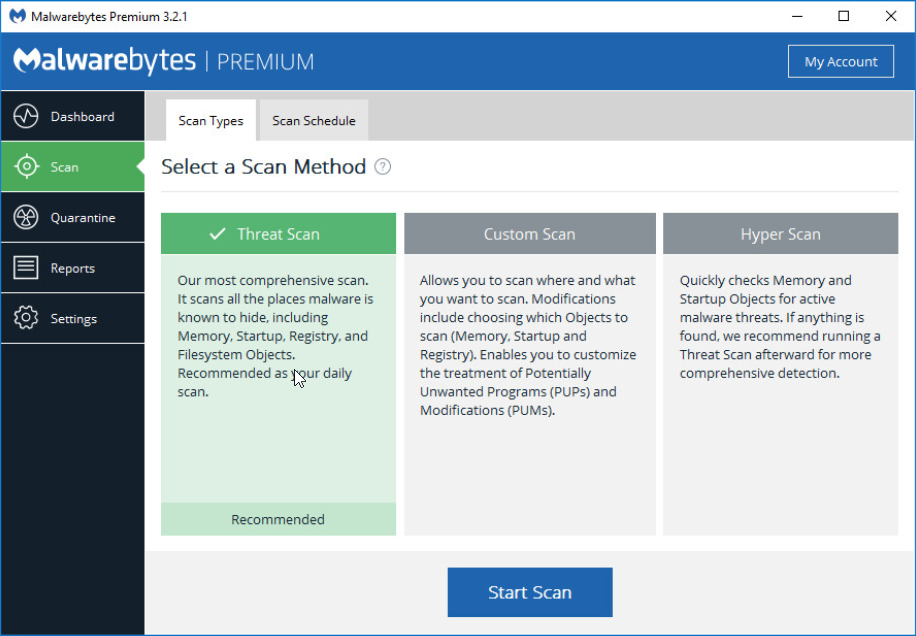Open Quarantine via radiation icon
Screen dimensions: 916x636
pos(26,217)
